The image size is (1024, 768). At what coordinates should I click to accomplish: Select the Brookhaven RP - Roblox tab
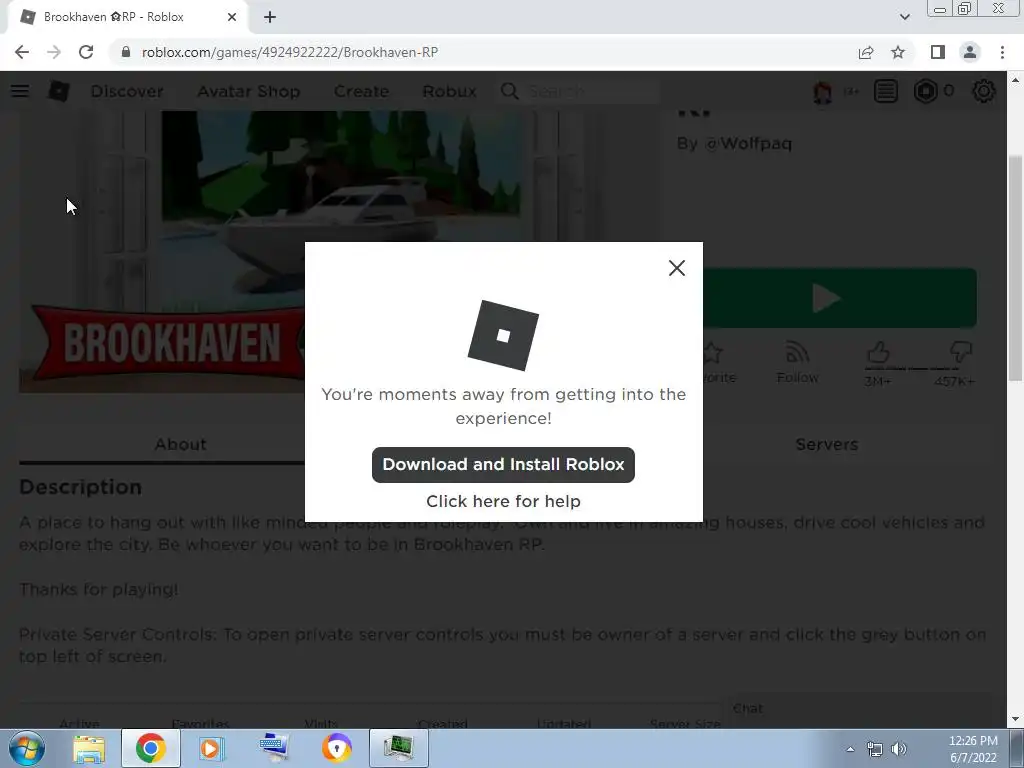click(x=127, y=17)
